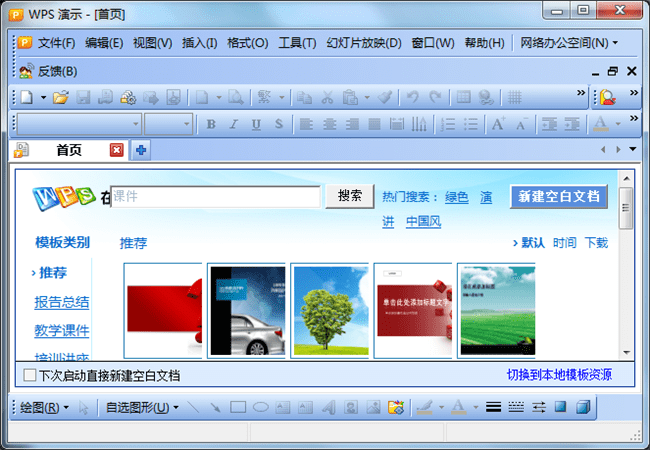Screen dimensions: 650x450
Task: Align text right
Action: coord(352,124)
